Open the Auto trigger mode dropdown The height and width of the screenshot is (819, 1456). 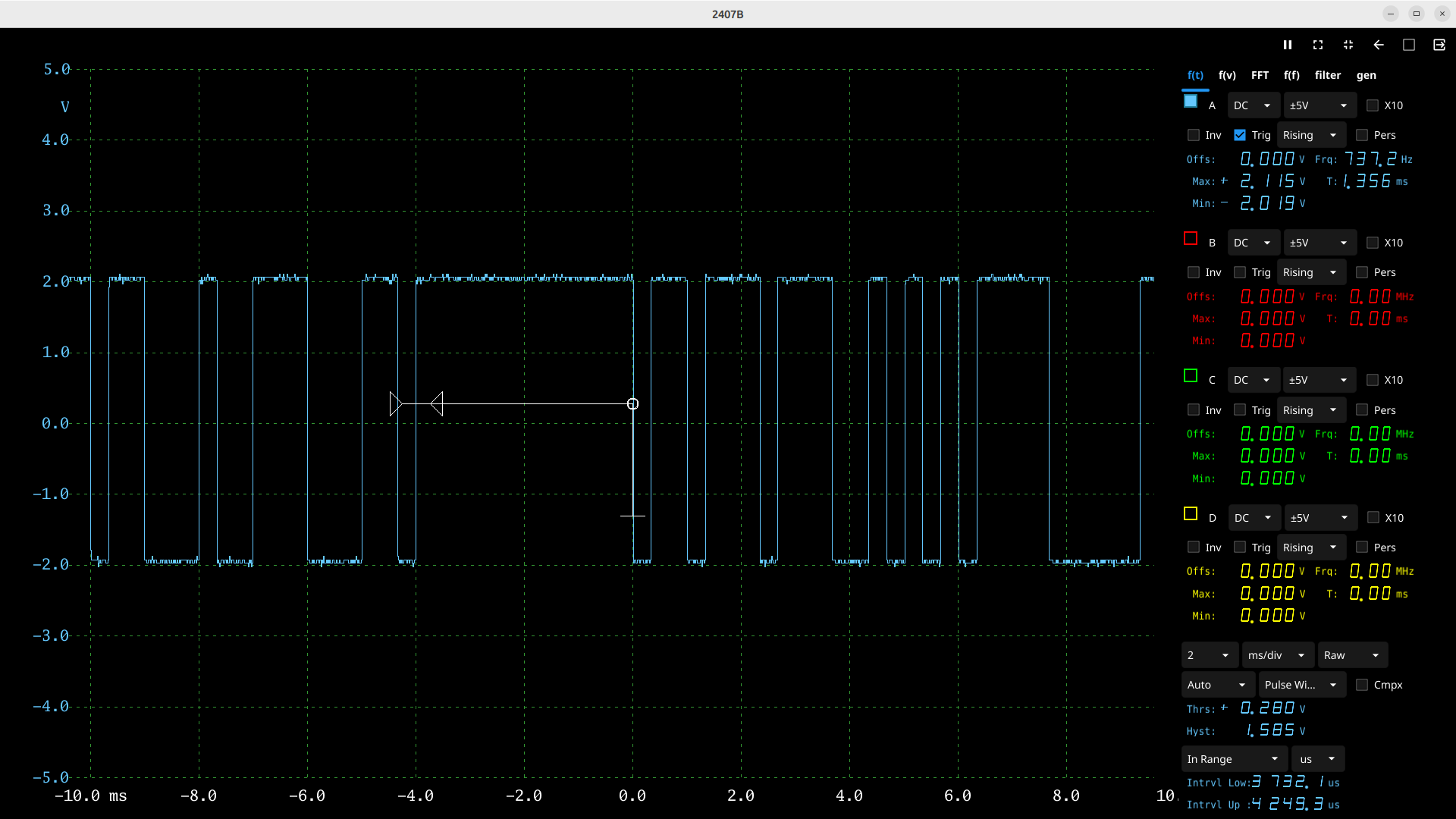tap(1218, 685)
